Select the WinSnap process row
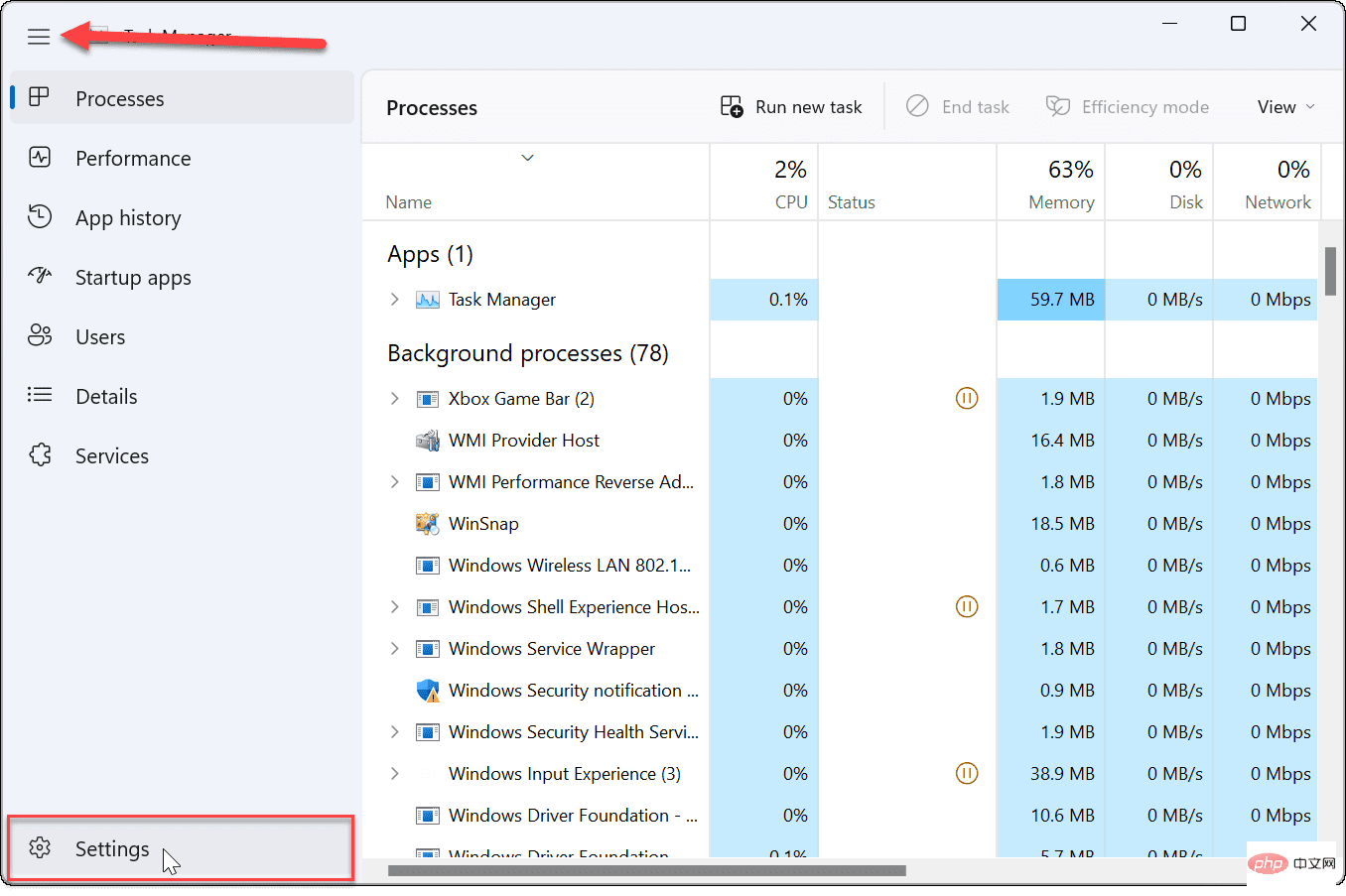Viewport: 1346px width, 896px height. pyautogui.click(x=840, y=523)
